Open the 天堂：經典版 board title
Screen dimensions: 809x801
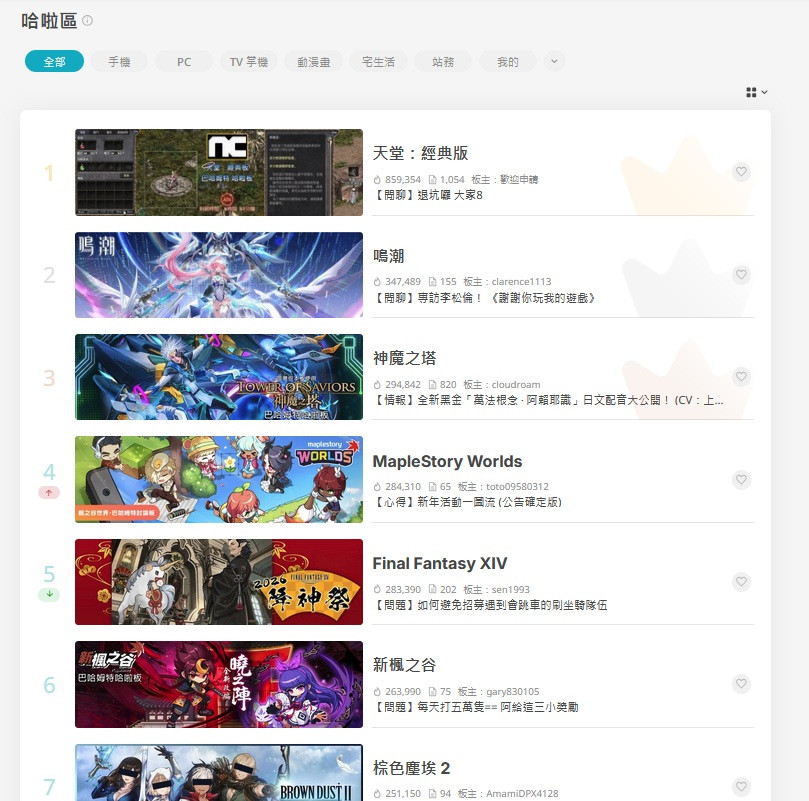[420, 153]
